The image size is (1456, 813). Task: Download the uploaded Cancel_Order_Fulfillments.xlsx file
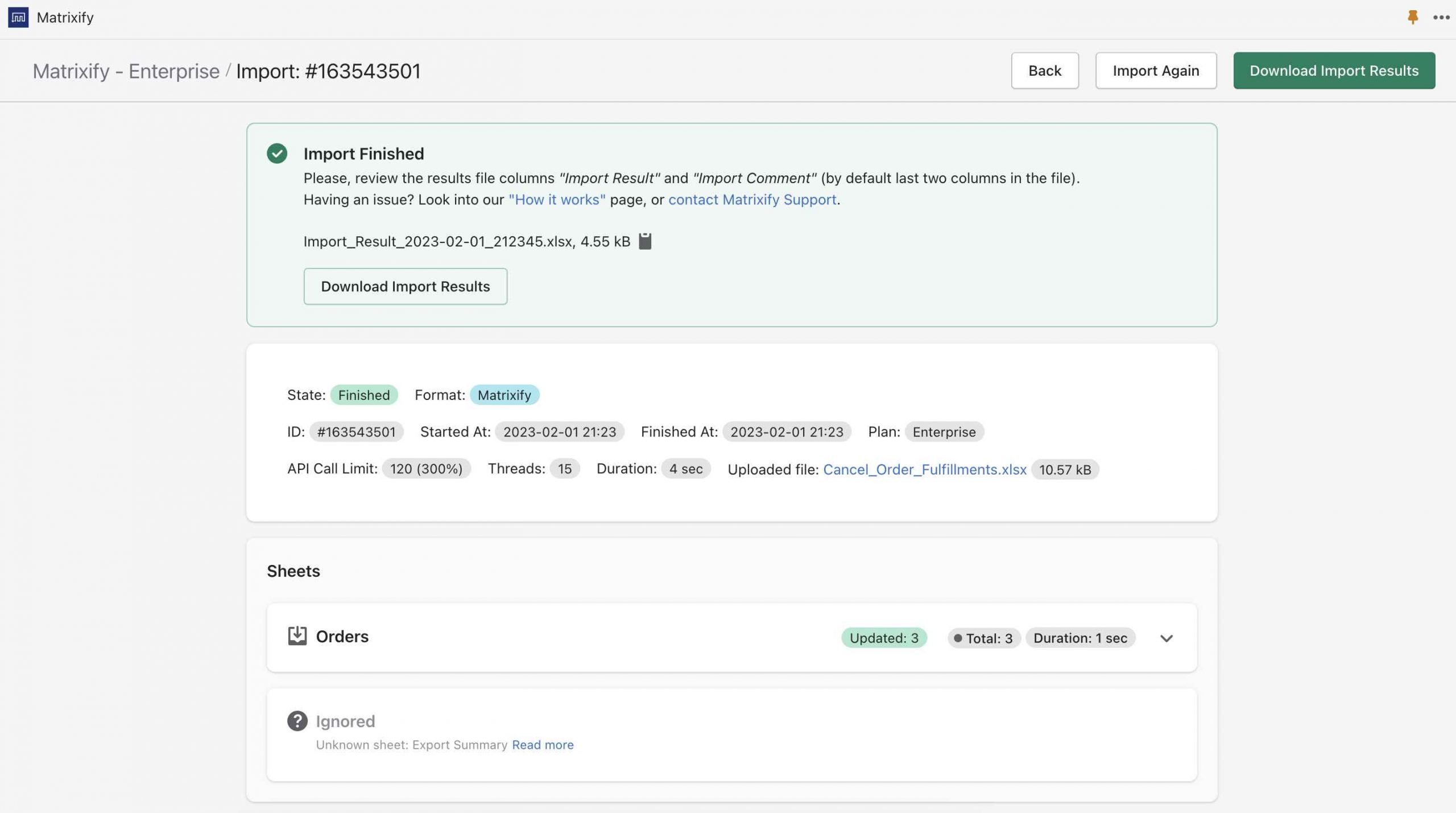(924, 469)
